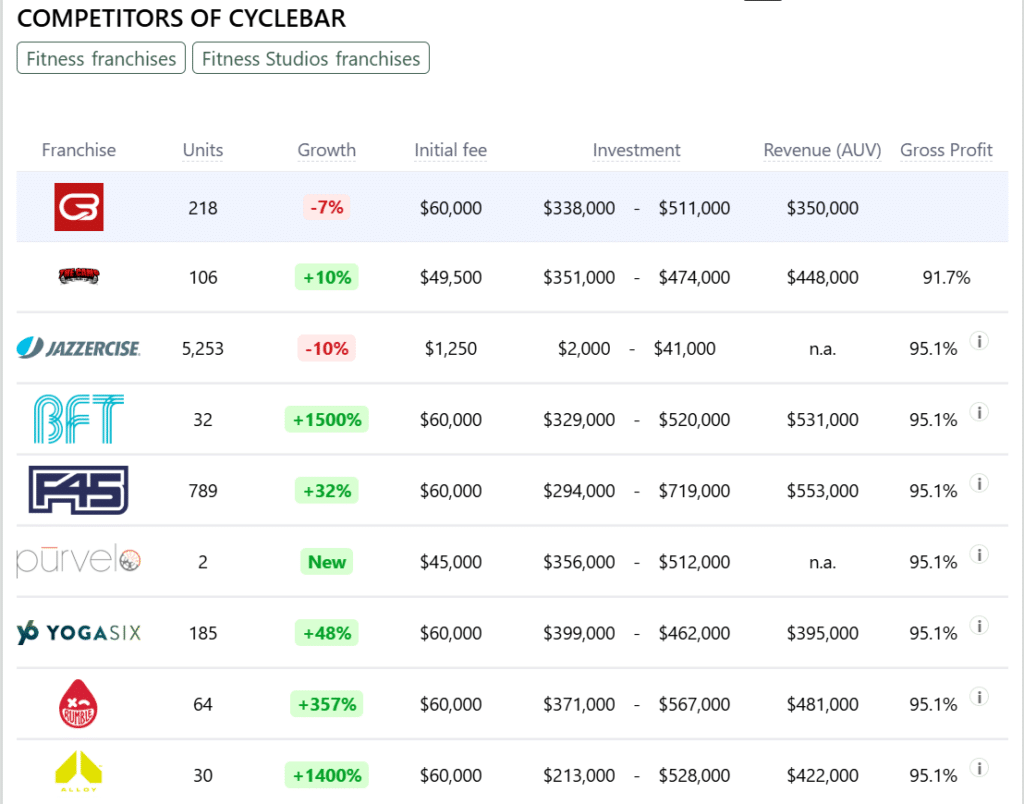Click the 5,253 units value
1024x804 pixels.
coord(202,348)
